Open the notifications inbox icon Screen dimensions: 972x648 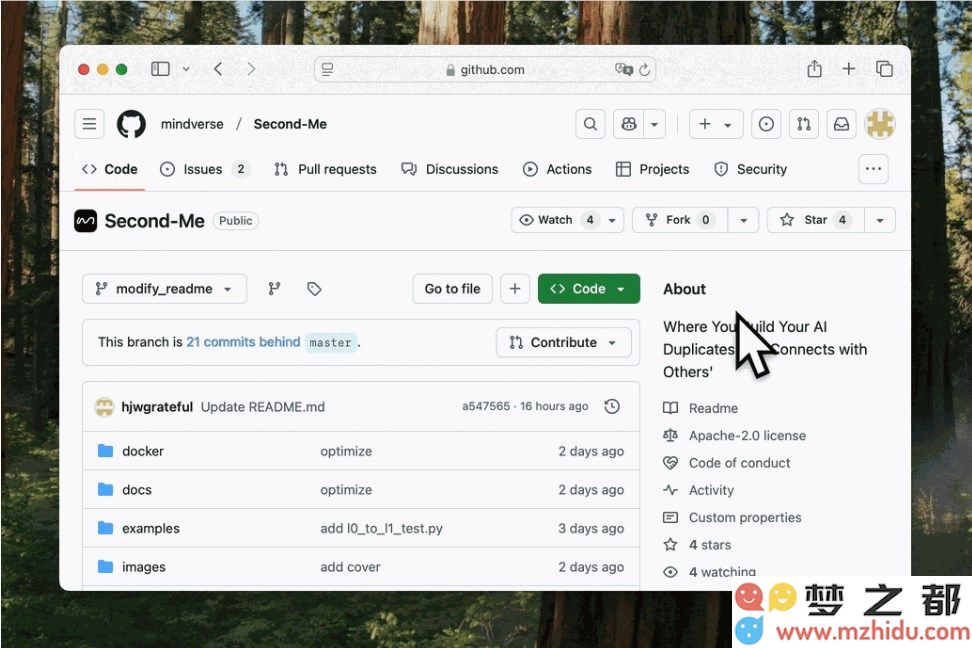(x=841, y=124)
